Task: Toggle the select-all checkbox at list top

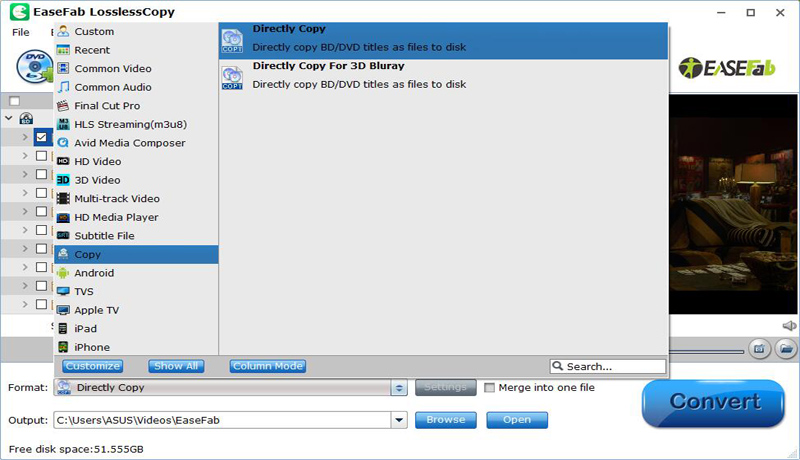Action: coord(15,101)
